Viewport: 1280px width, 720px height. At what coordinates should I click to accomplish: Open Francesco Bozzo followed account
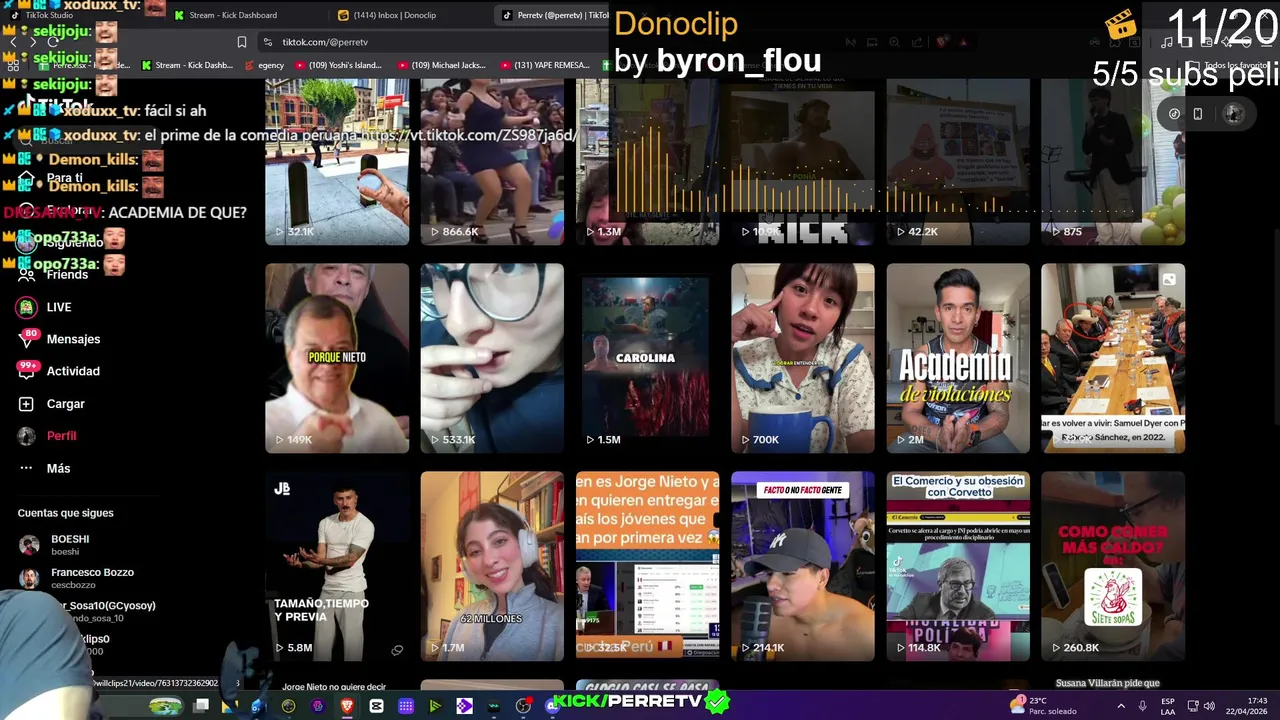[92, 578]
